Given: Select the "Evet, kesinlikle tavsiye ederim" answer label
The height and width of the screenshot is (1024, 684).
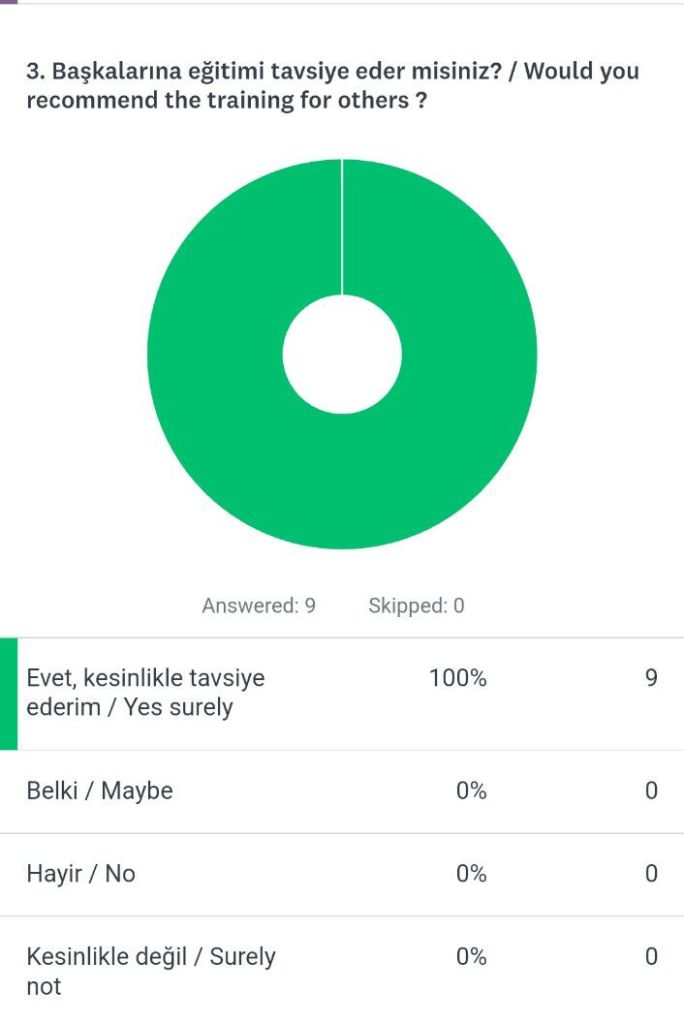Looking at the screenshot, I should click(x=145, y=693).
